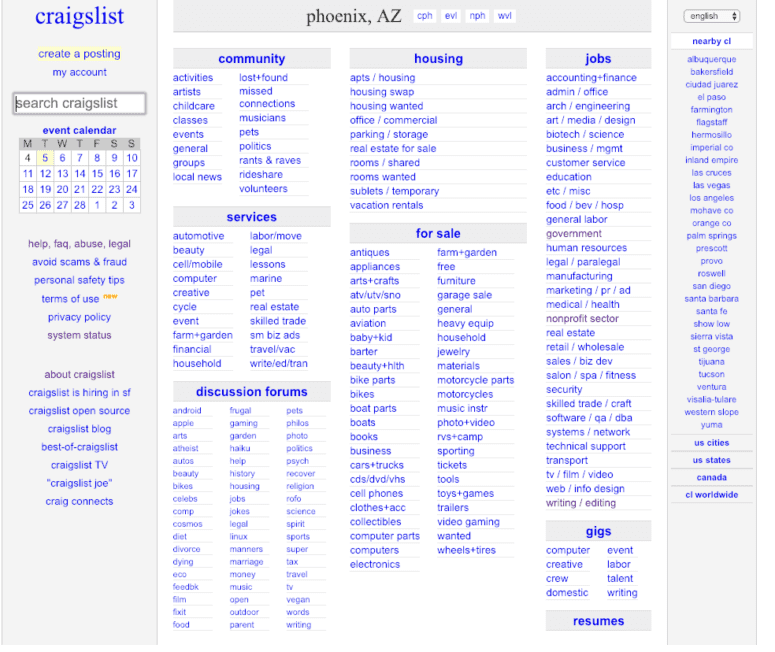
Task: Expand the us states list
Action: [x=711, y=460]
